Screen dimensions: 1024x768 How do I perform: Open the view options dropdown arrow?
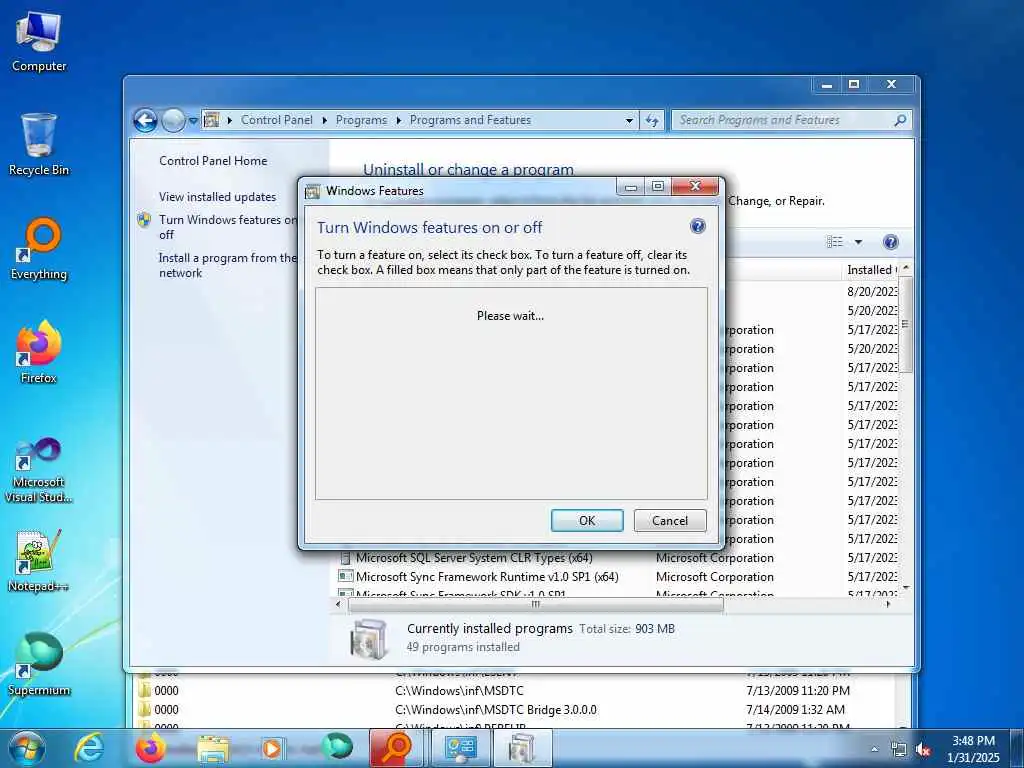point(858,242)
